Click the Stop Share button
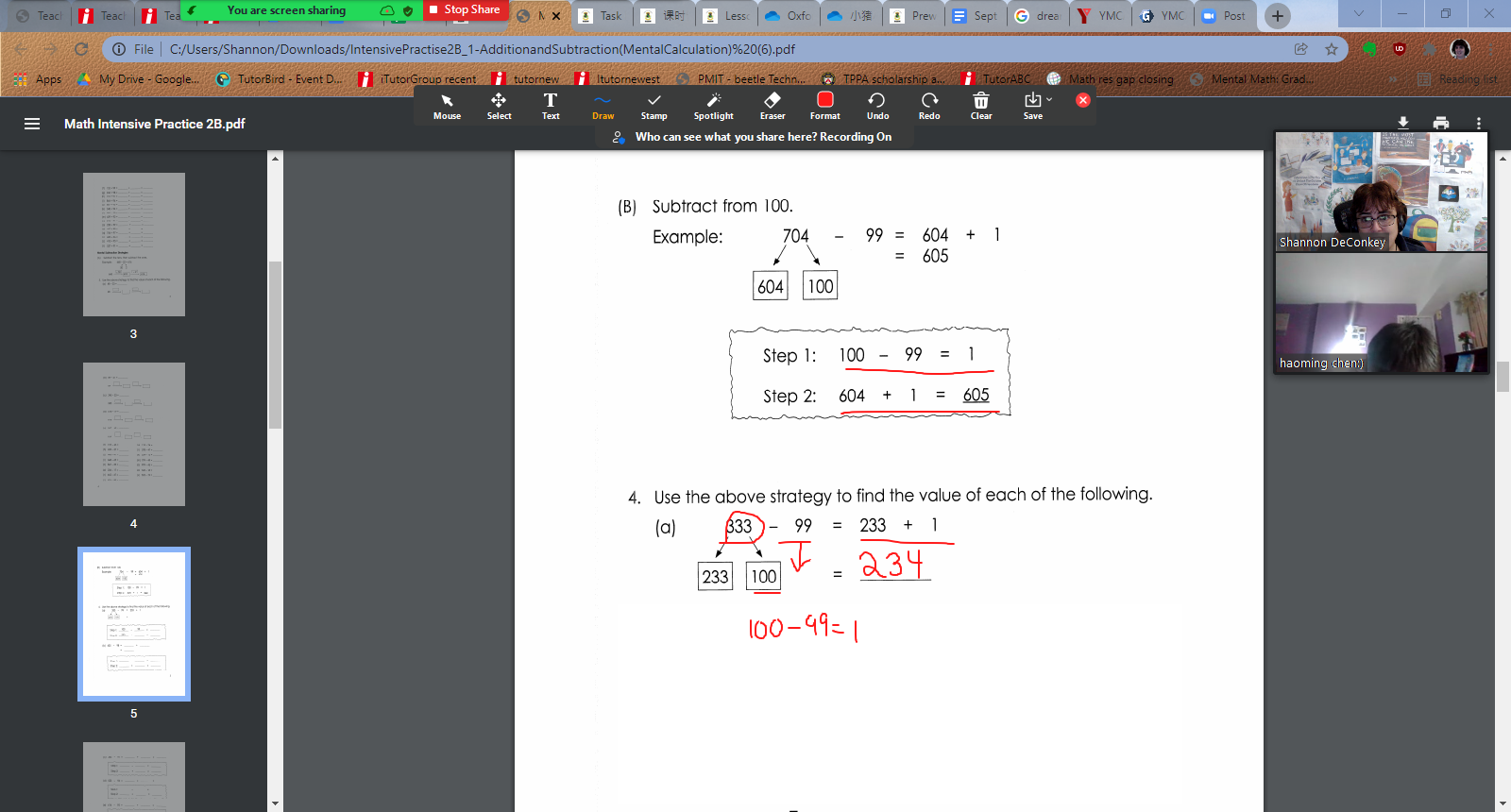Image resolution: width=1511 pixels, height=812 pixels. 465,9
